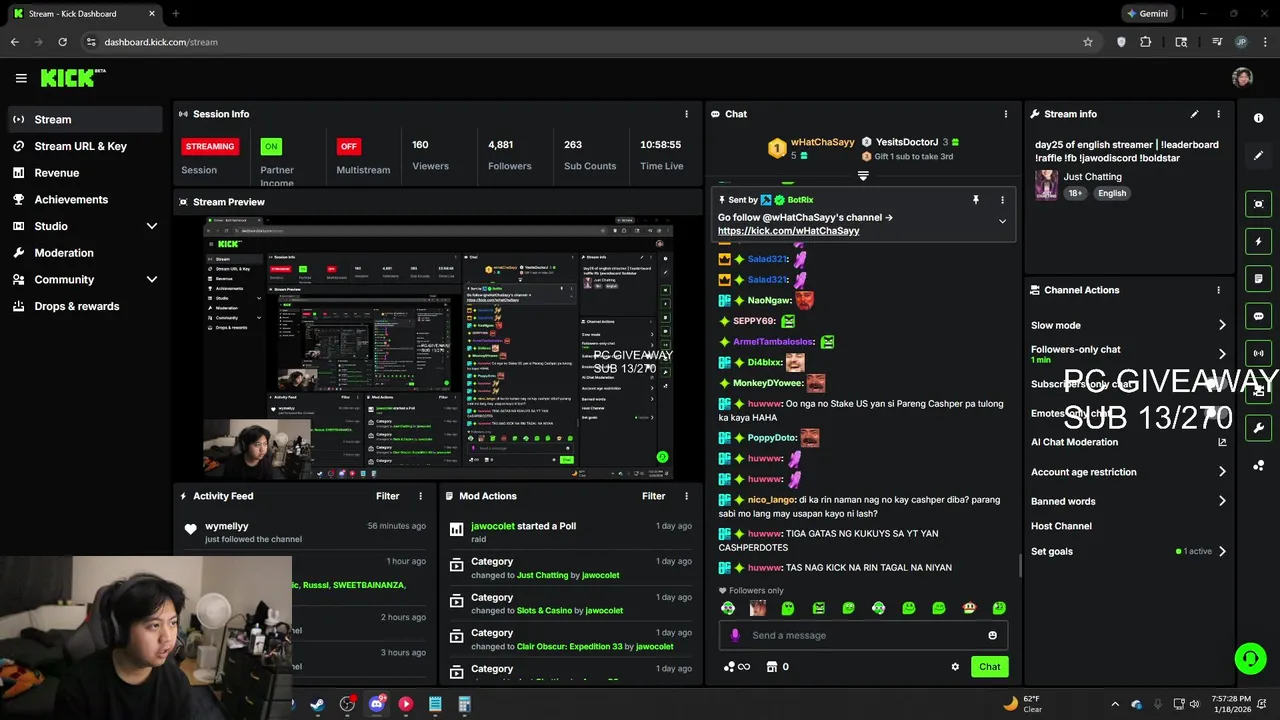
Task: Open the emoji picker in message box
Action: pos(992,635)
